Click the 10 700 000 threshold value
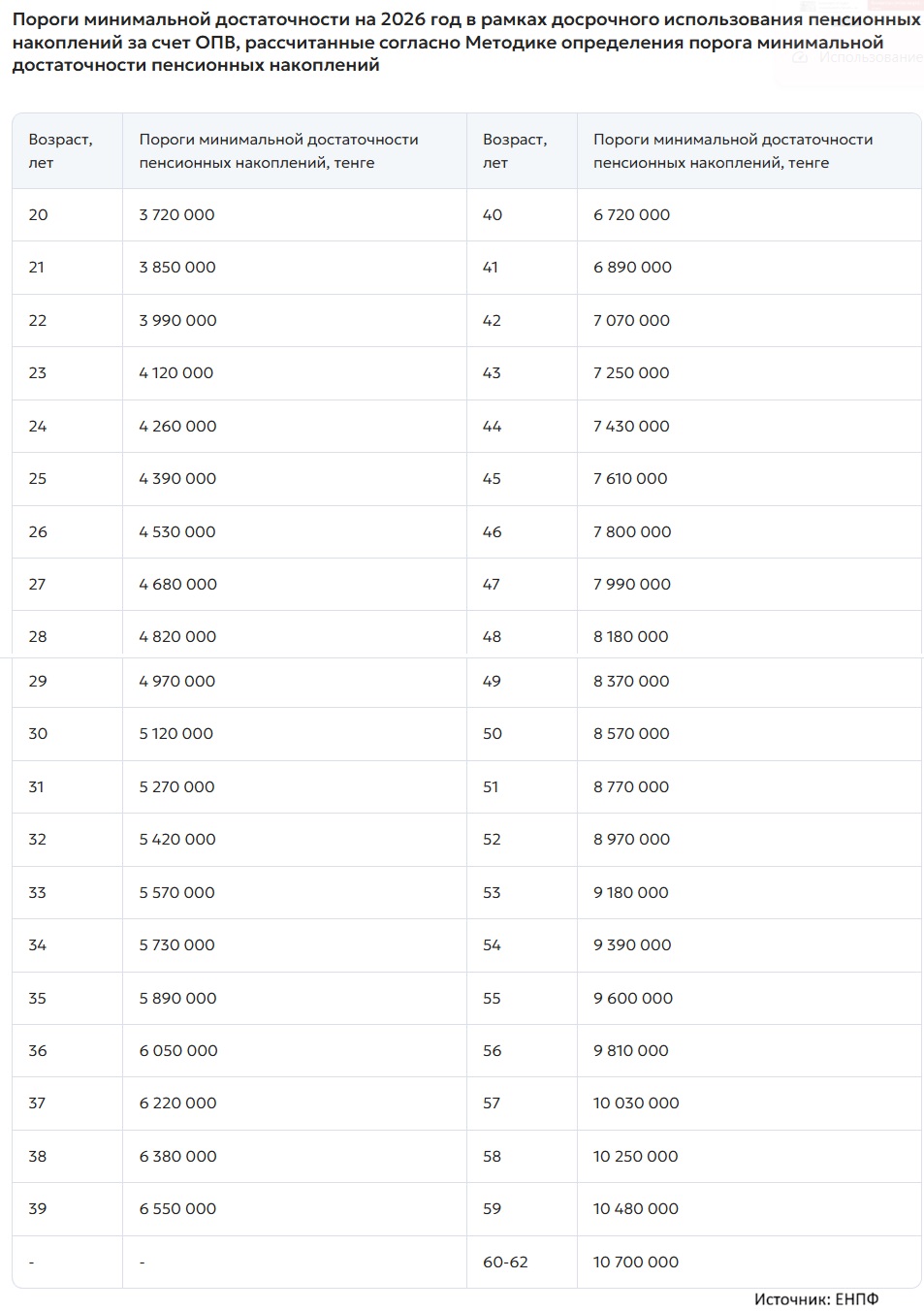Screen dimensions: 924x1311 click(x=636, y=1262)
